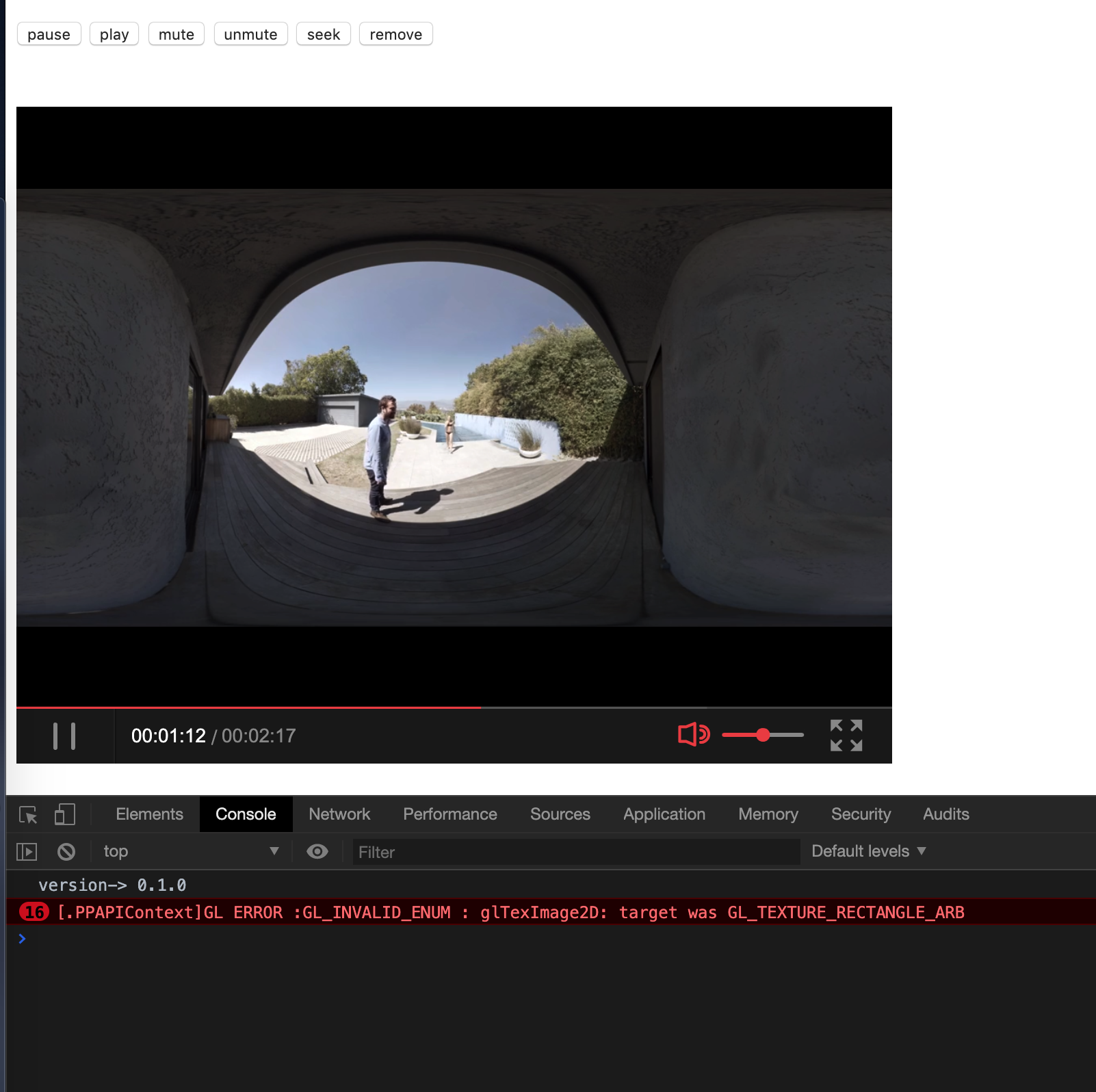Viewport: 1096px width, 1092px height.
Task: Clear the console with the ban icon
Action: (x=66, y=852)
